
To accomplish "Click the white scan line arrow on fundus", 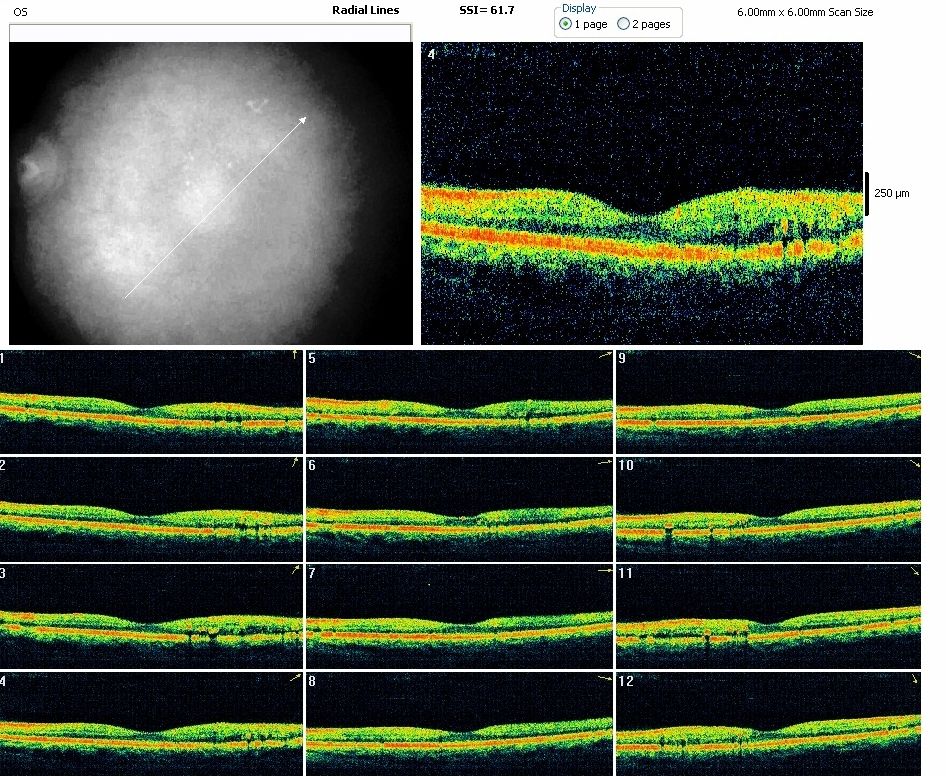I will [214, 207].
